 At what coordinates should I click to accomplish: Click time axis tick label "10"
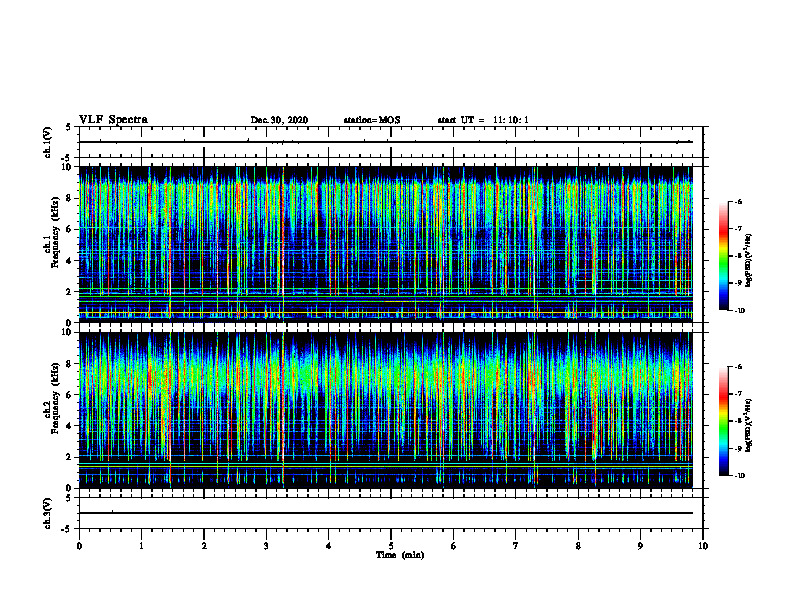coord(703,546)
